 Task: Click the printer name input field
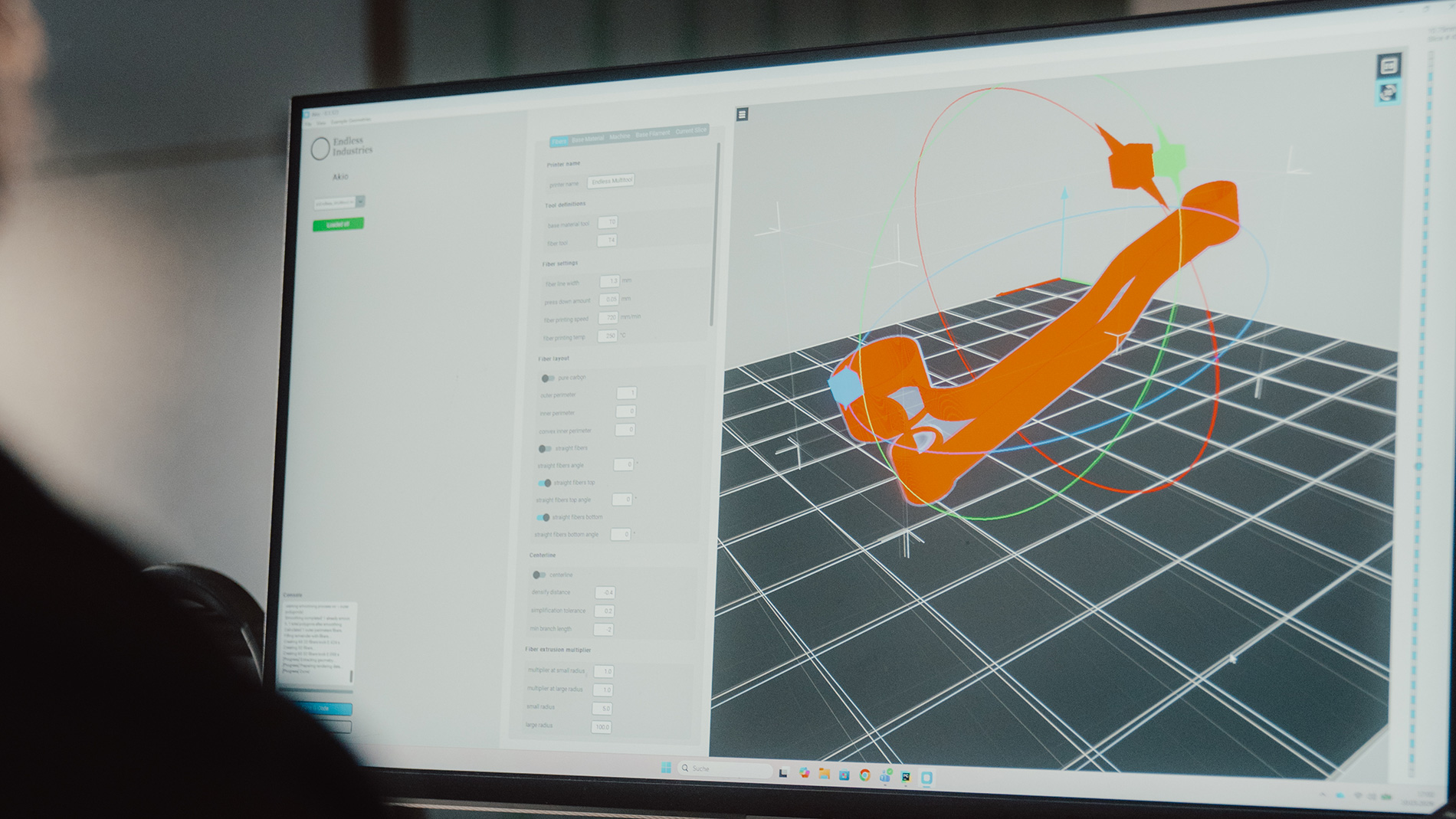coord(612,181)
